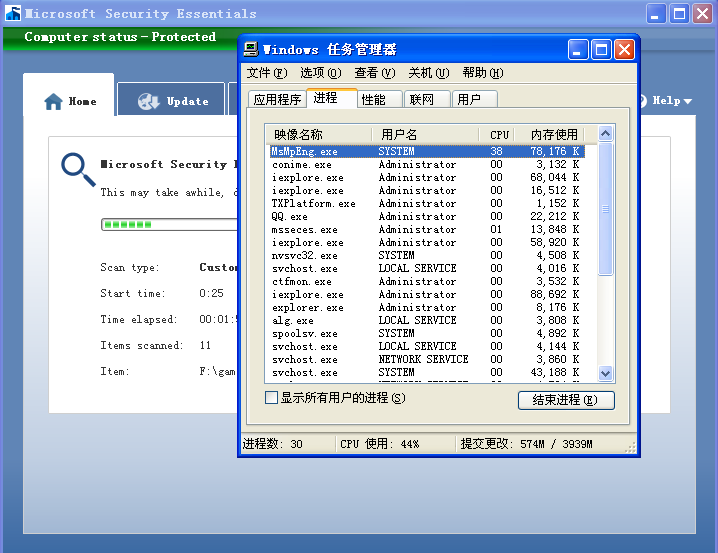Click the Update tab globe icon
The image size is (718, 553).
(148, 101)
